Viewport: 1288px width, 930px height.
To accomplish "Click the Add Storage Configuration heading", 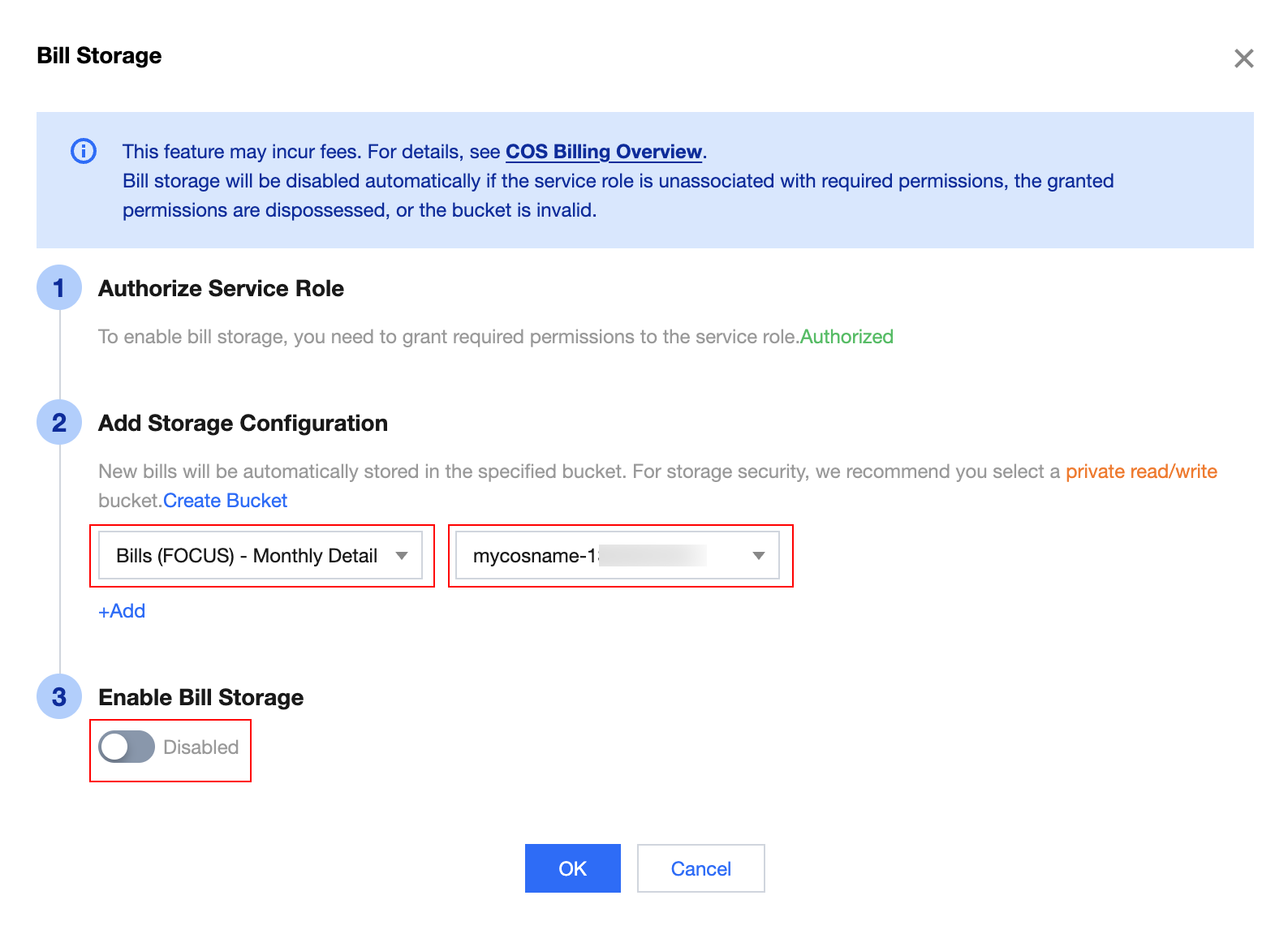I will pyautogui.click(x=243, y=424).
